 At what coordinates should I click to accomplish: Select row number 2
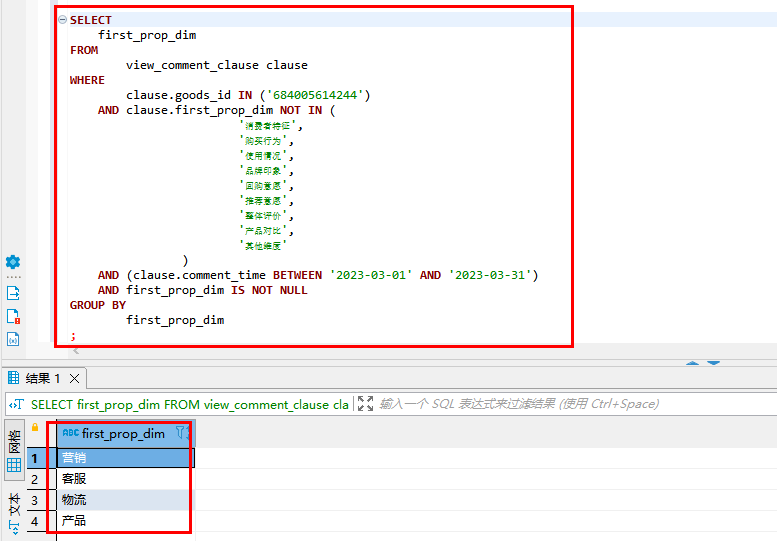35,479
